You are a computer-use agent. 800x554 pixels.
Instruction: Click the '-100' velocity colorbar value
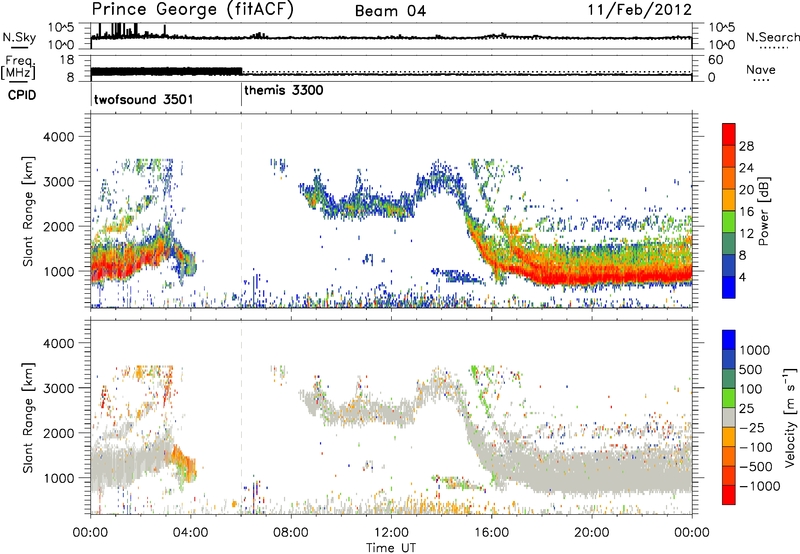click(756, 447)
